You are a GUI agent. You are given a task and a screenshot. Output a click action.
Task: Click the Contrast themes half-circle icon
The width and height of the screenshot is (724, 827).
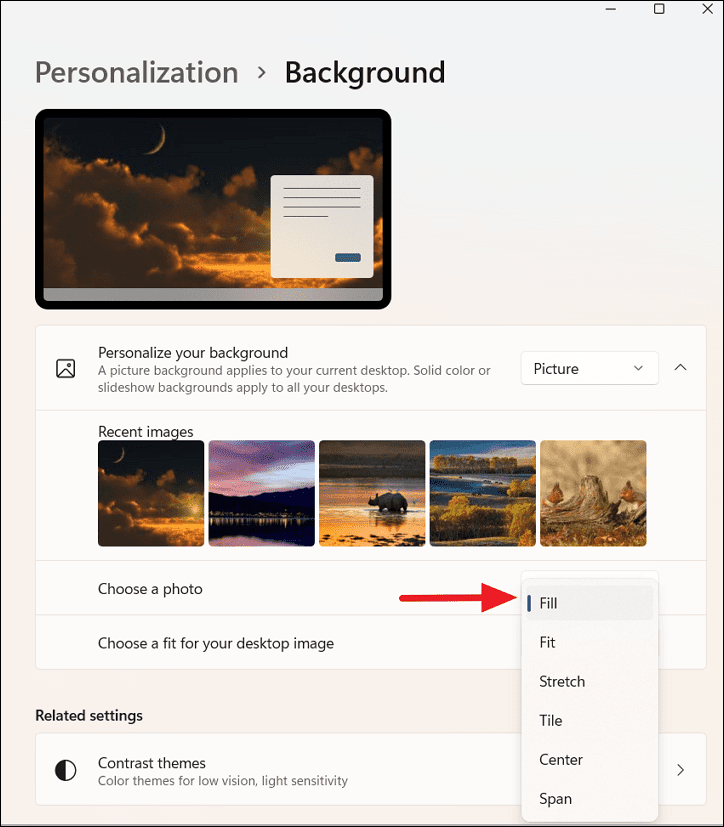(x=66, y=770)
